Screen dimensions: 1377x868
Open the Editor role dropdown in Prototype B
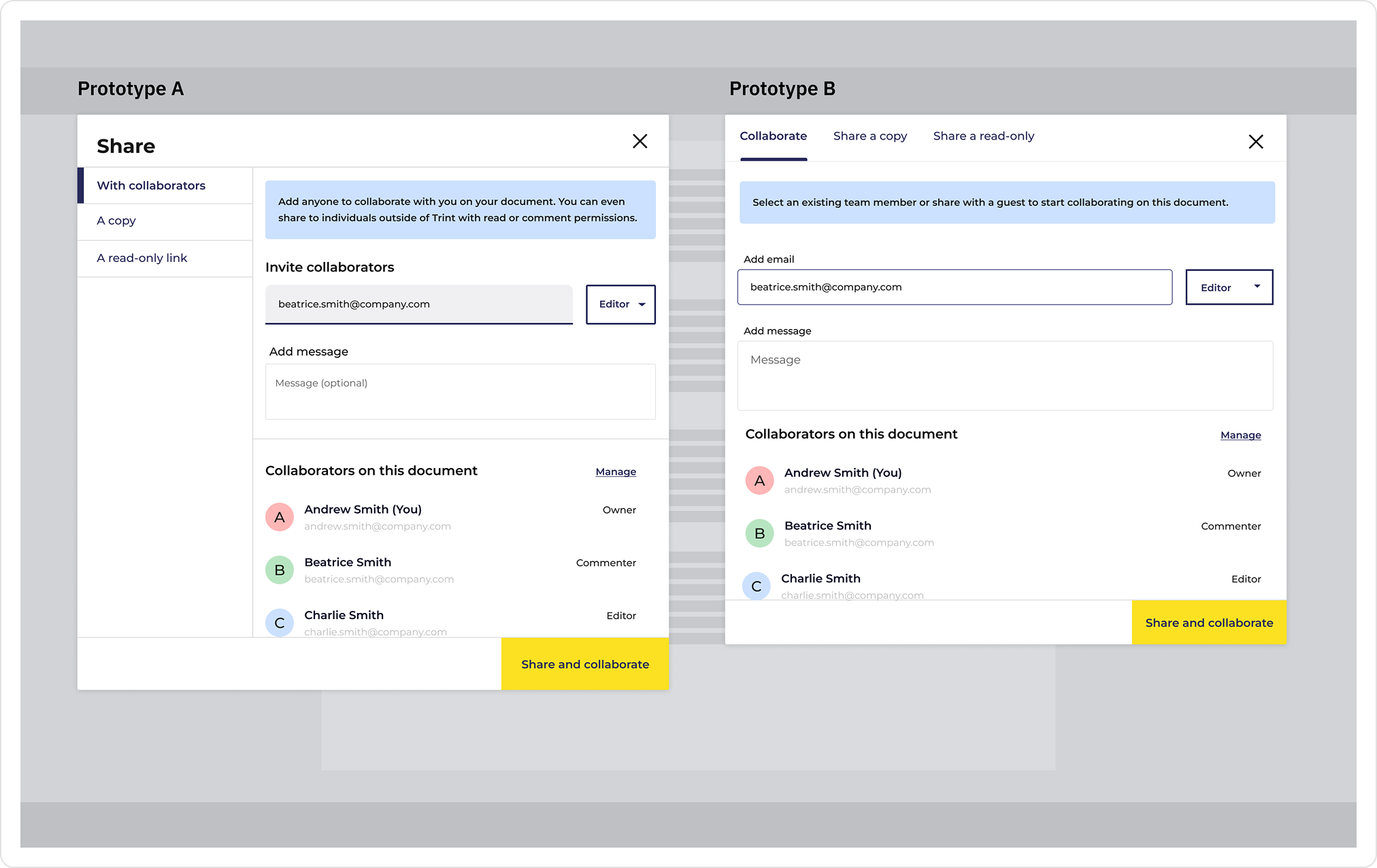click(1229, 287)
